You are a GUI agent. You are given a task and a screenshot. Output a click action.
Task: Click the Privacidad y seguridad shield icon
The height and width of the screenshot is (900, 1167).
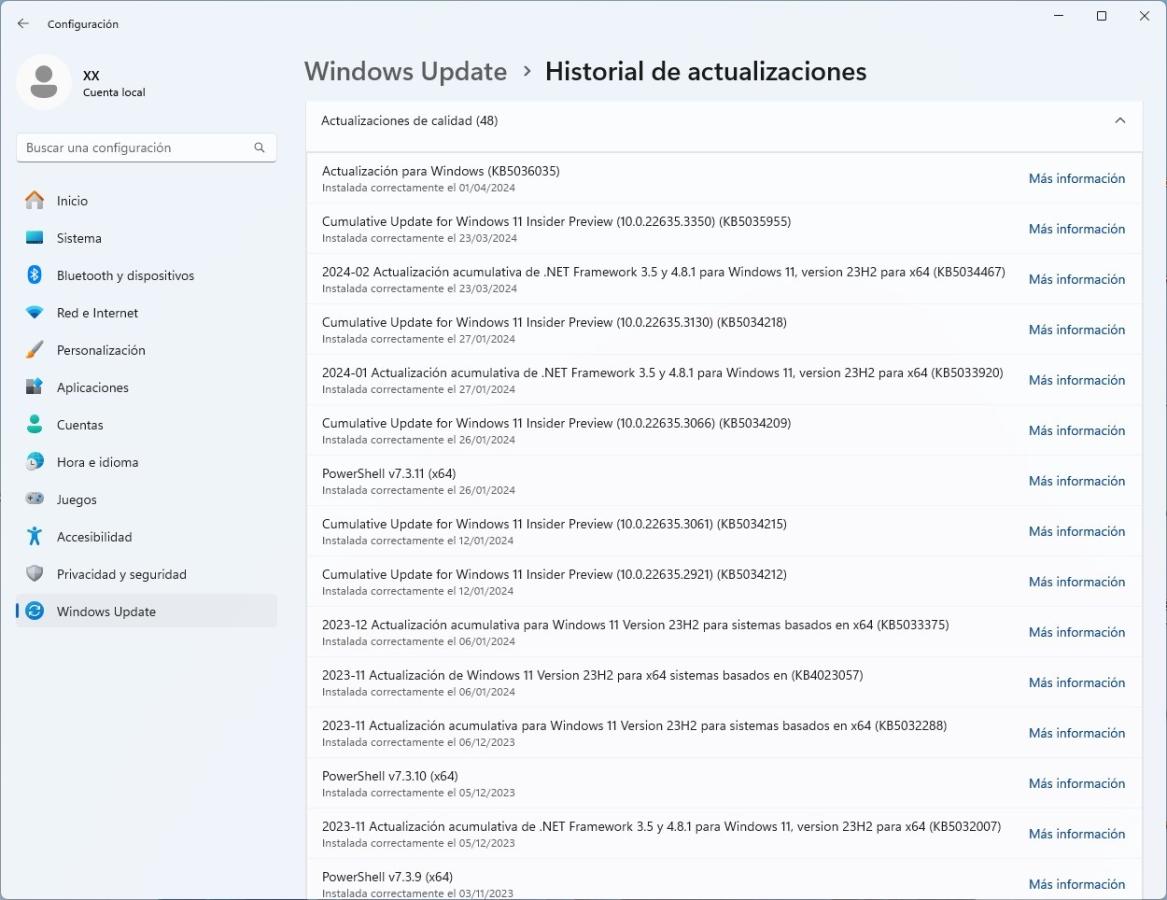pos(35,574)
